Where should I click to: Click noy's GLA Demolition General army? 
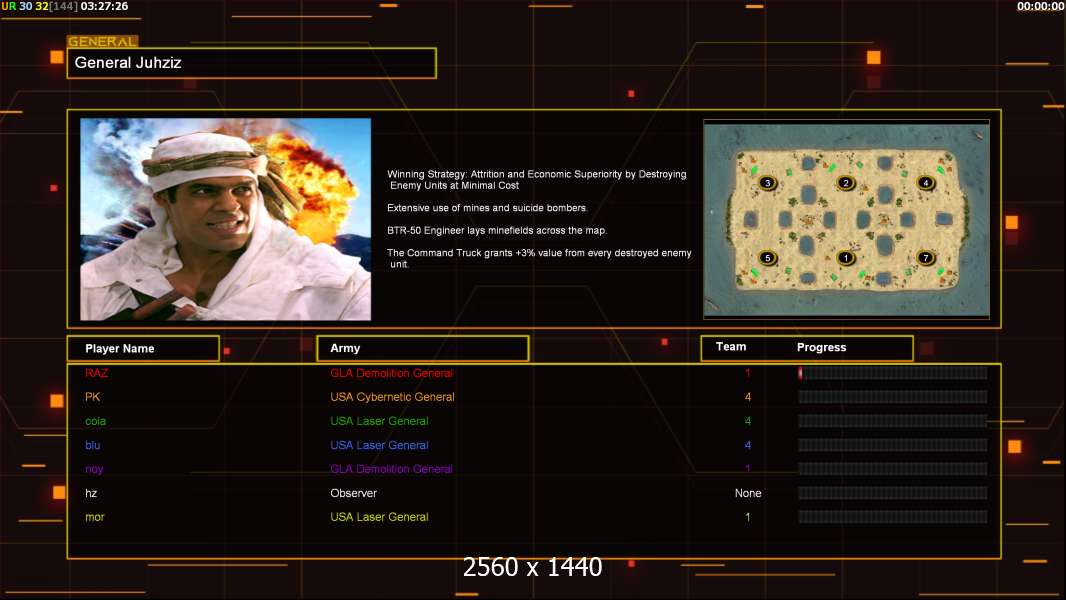pyautogui.click(x=392, y=469)
